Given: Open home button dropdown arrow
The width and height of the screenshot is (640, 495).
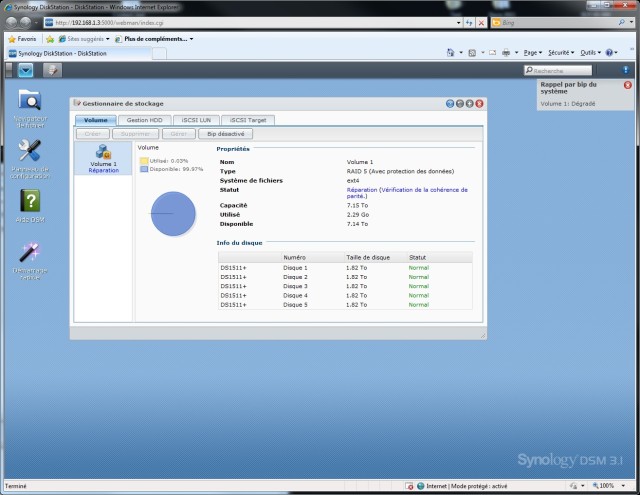Looking at the screenshot, I should click(x=461, y=53).
